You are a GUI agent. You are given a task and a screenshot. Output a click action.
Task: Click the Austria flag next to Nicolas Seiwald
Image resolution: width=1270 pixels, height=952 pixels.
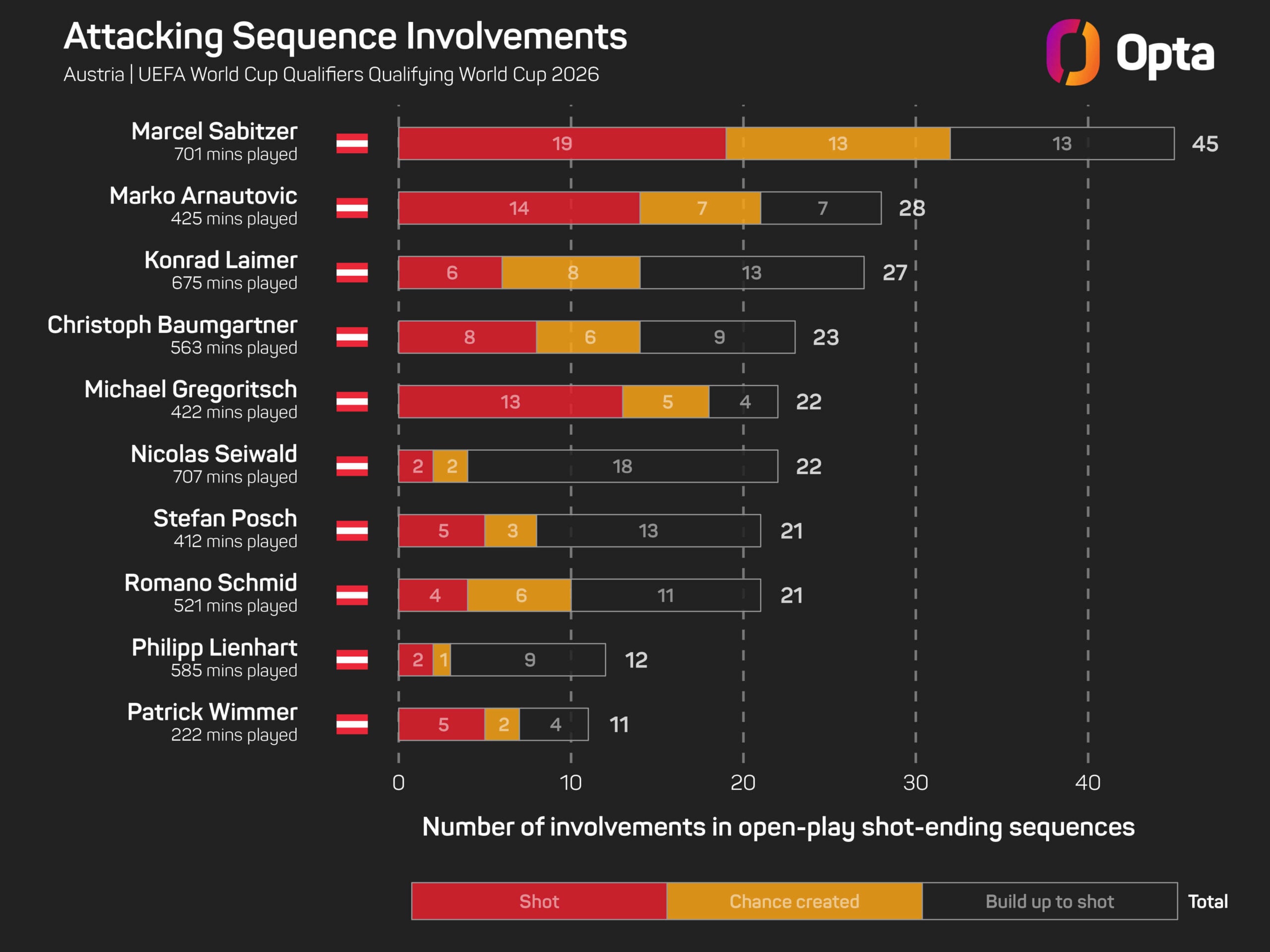(352, 466)
